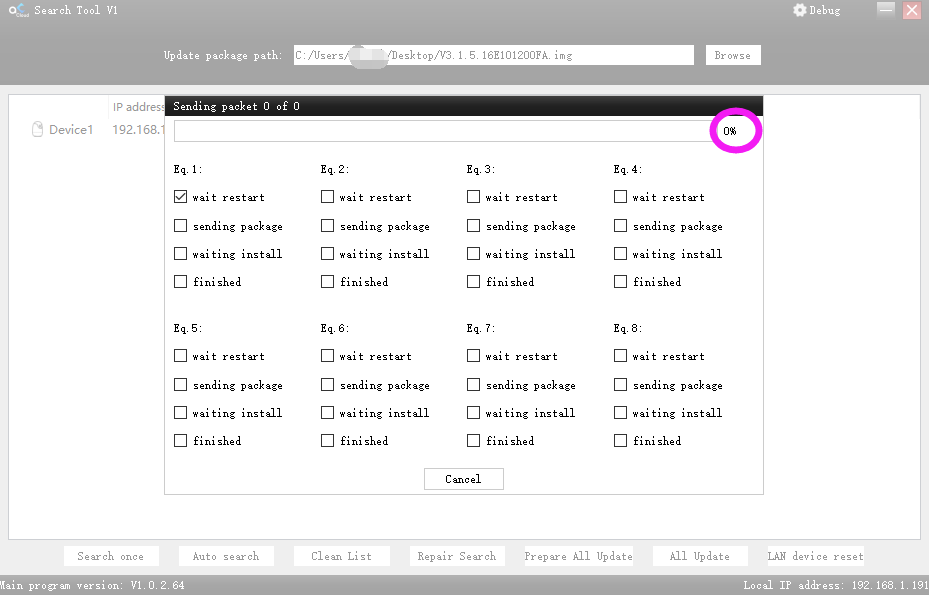929x595 pixels.
Task: Cancel the packet sending dialog
Action: 463,479
